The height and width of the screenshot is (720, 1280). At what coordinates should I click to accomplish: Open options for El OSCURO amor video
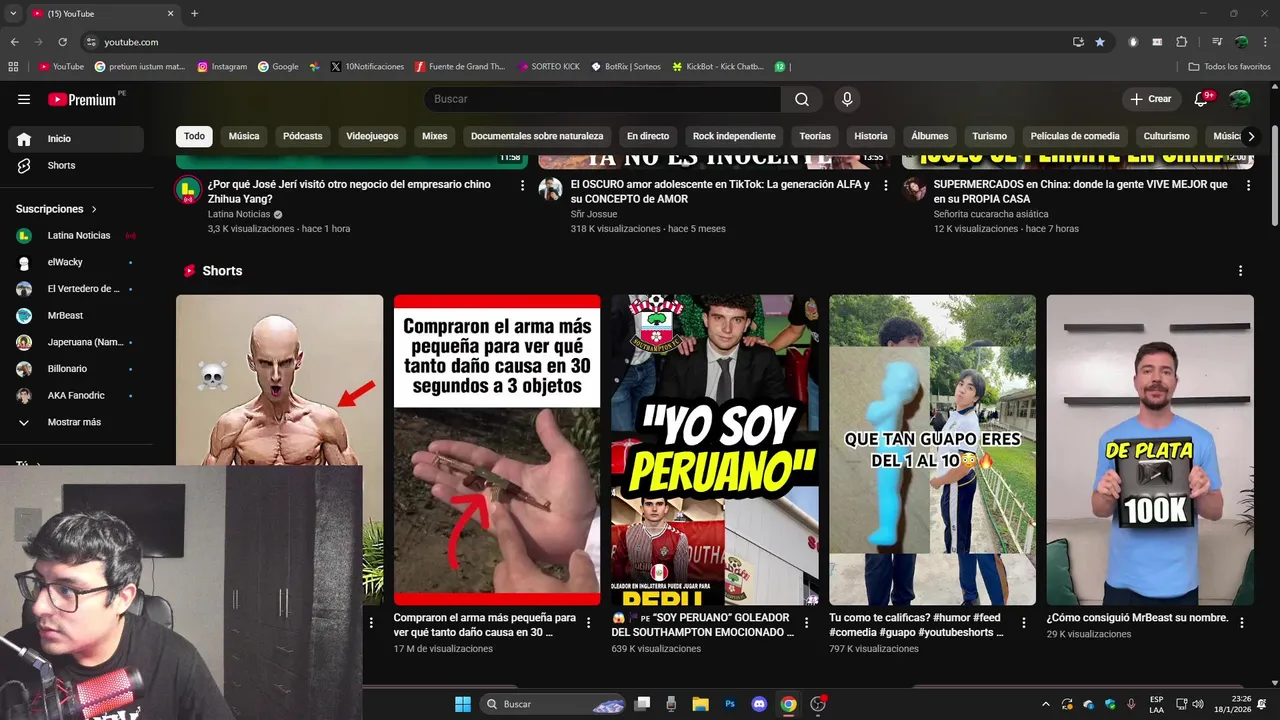point(885,185)
